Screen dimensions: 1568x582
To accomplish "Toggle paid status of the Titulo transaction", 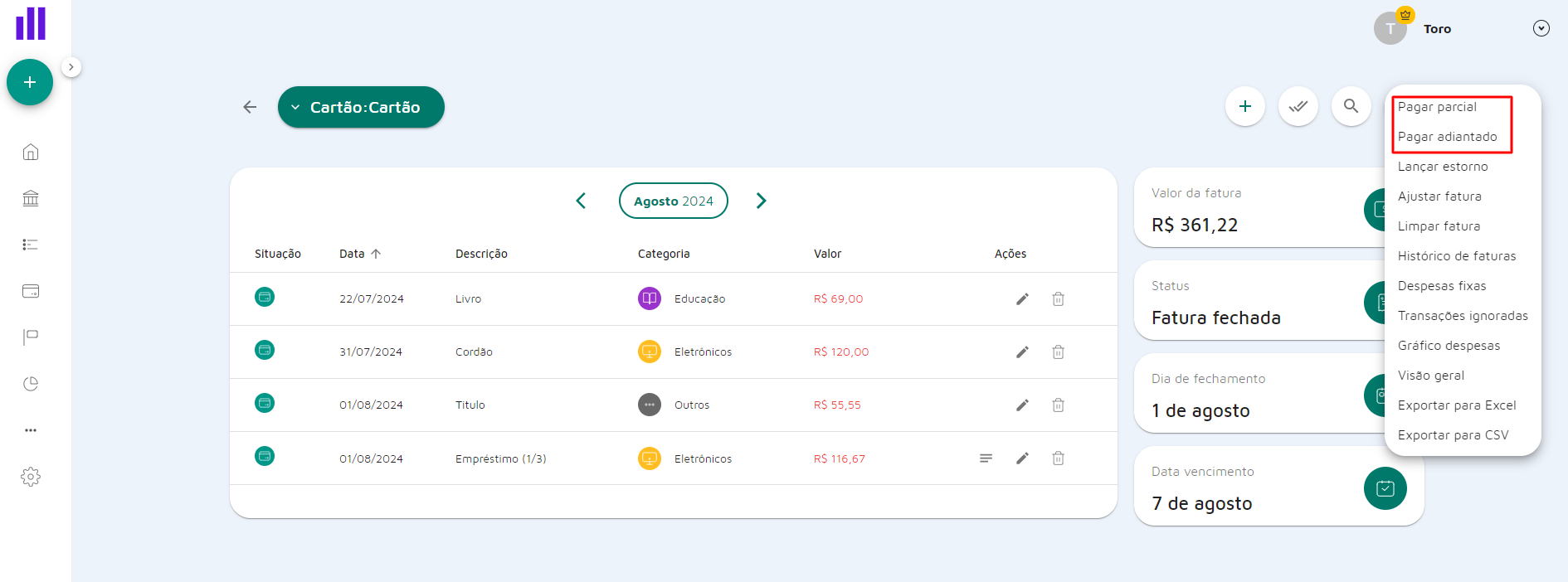I will click(265, 403).
